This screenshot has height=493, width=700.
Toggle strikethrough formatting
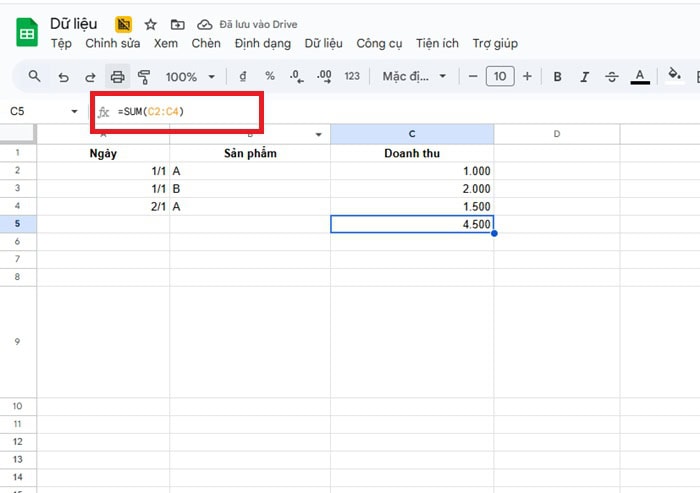click(x=612, y=76)
